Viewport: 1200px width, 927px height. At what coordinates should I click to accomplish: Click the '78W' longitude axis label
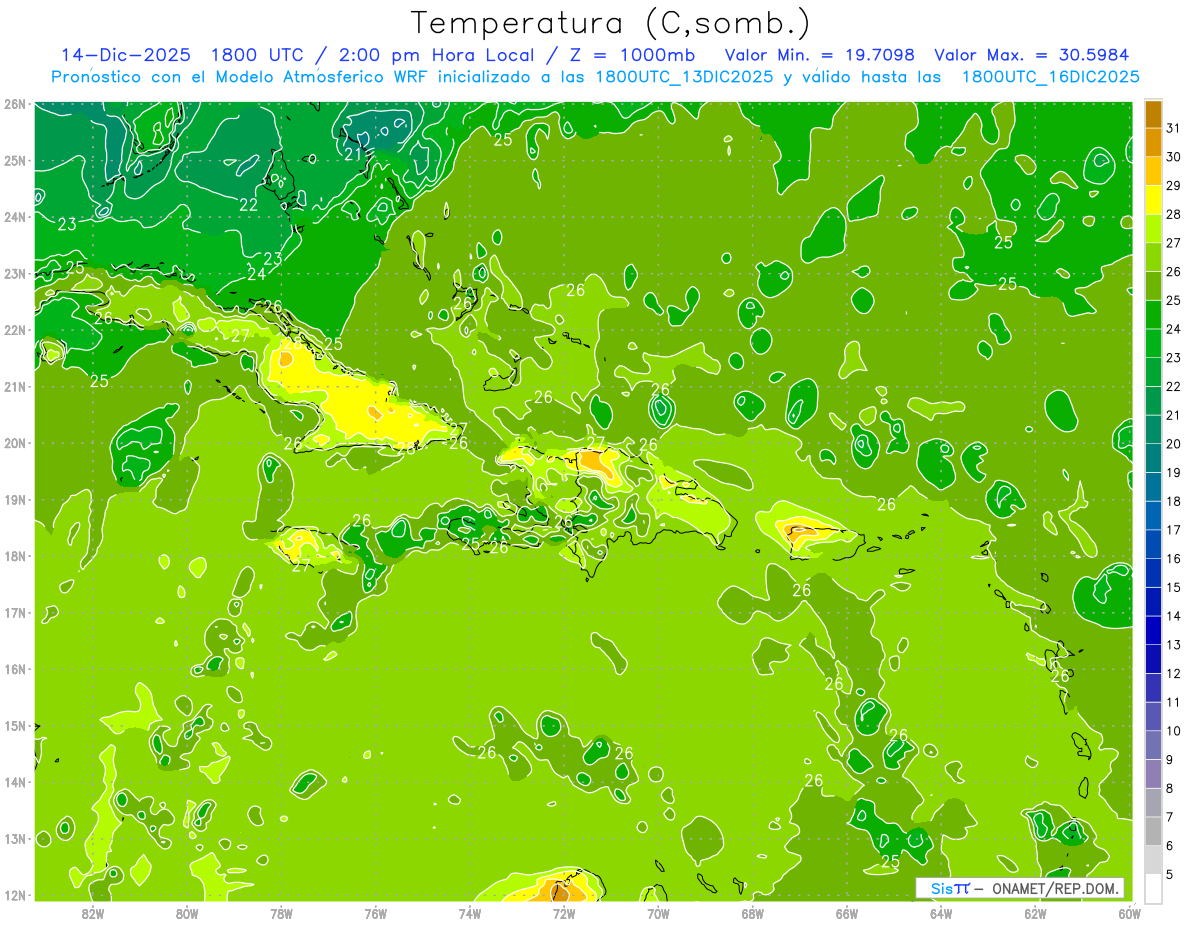click(281, 913)
